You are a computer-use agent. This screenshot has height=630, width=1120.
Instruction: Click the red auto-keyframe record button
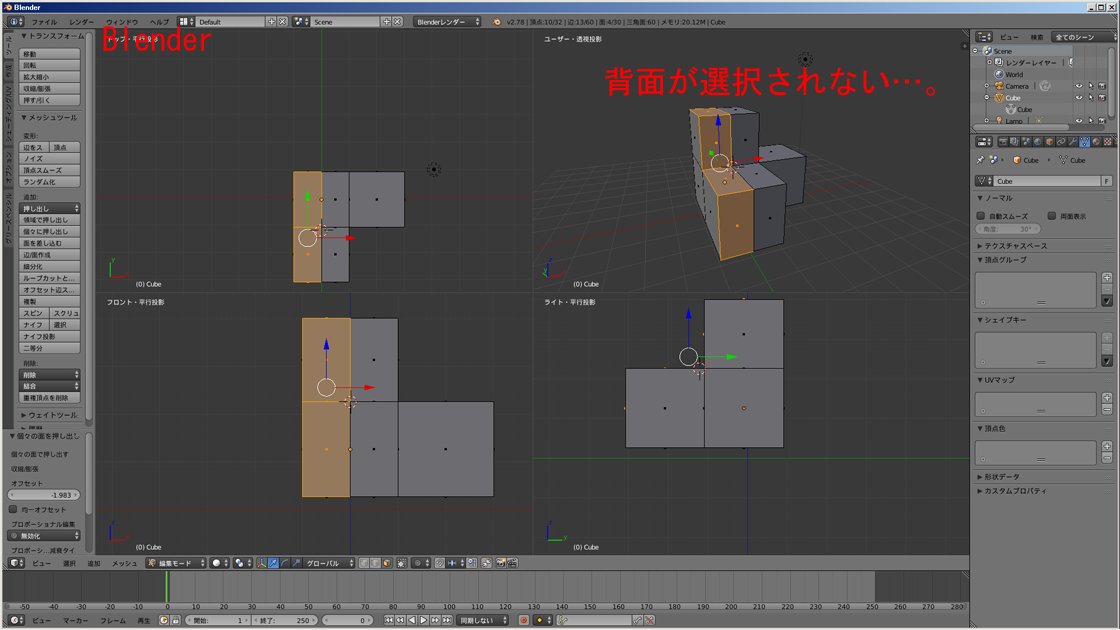point(524,620)
